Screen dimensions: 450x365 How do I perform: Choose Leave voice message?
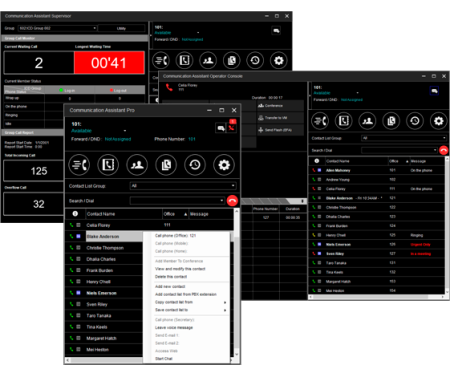pyautogui.click(x=174, y=328)
